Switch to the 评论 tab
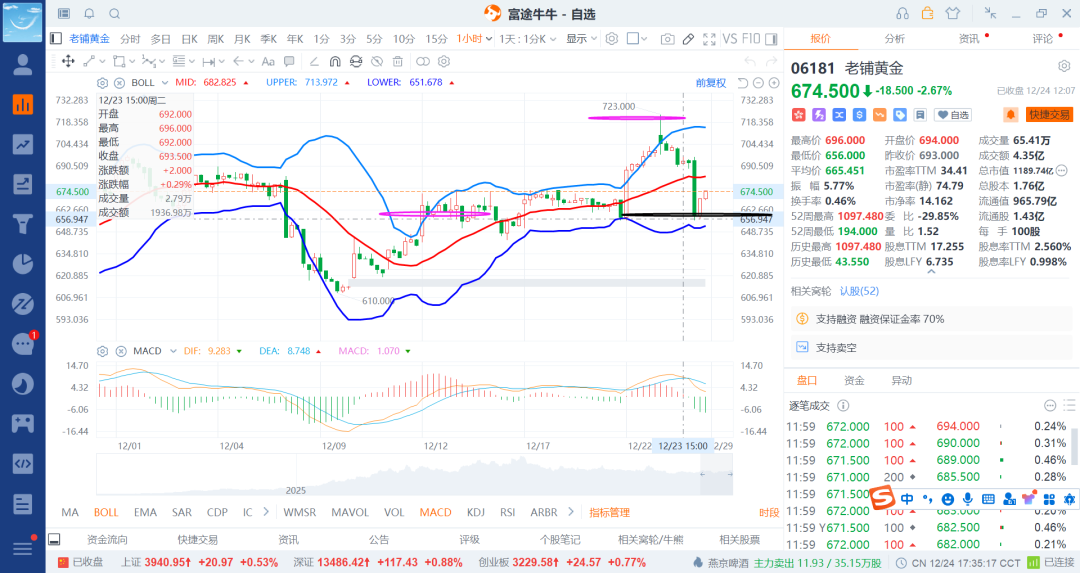The image size is (1080, 573). click(1042, 39)
